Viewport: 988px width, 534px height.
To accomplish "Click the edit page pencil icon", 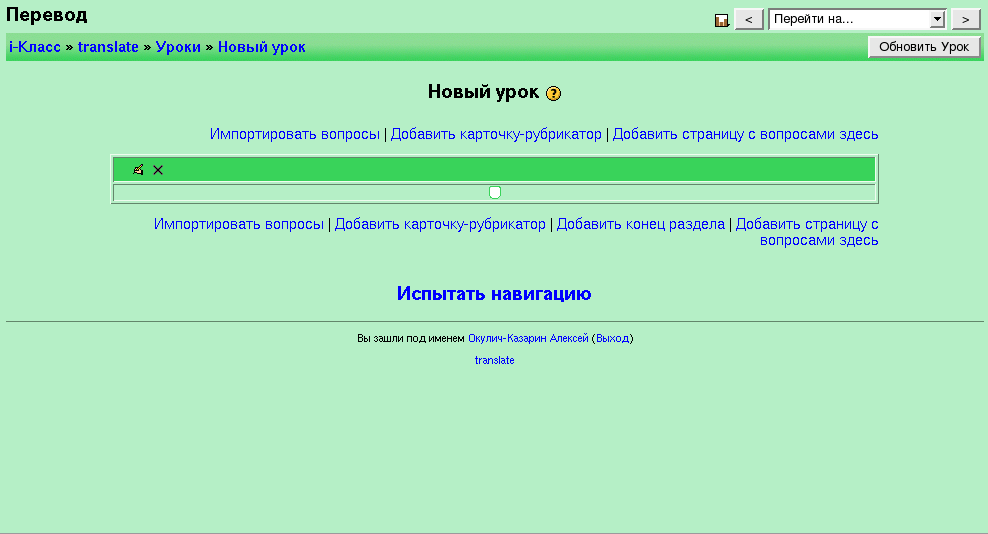I will click(x=138, y=170).
